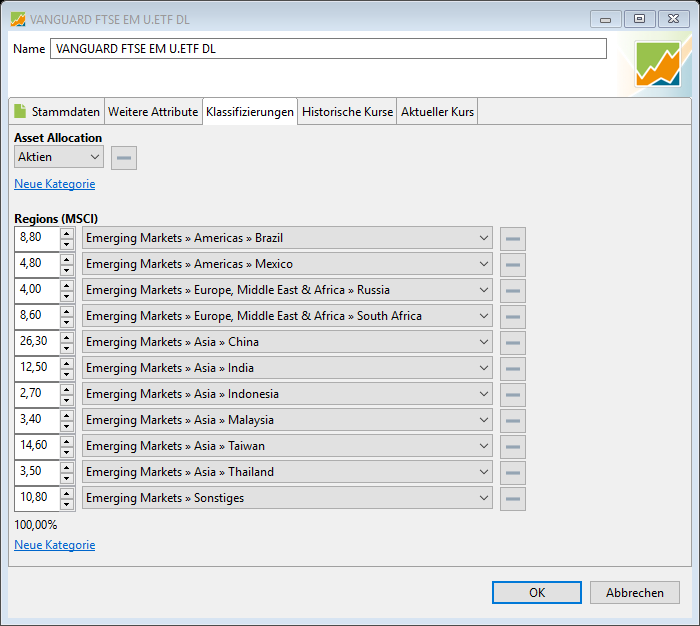Remove the Indonesia region row
The width and height of the screenshot is (700, 626).
click(x=512, y=394)
